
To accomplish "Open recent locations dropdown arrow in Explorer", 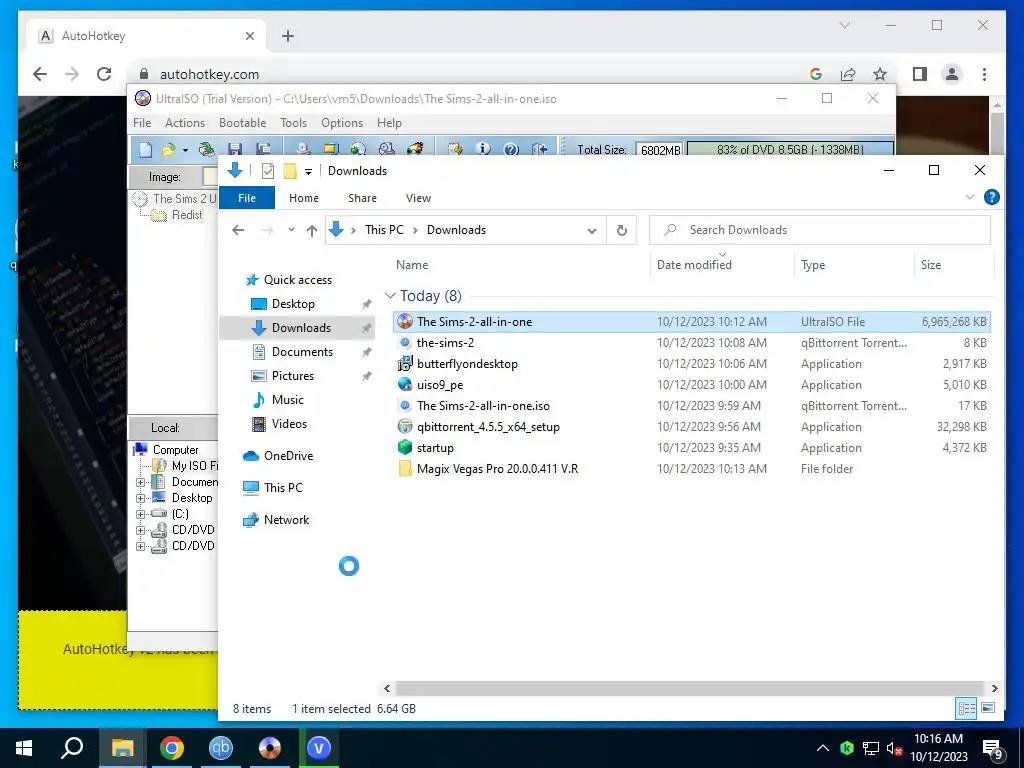I will pyautogui.click(x=291, y=230).
